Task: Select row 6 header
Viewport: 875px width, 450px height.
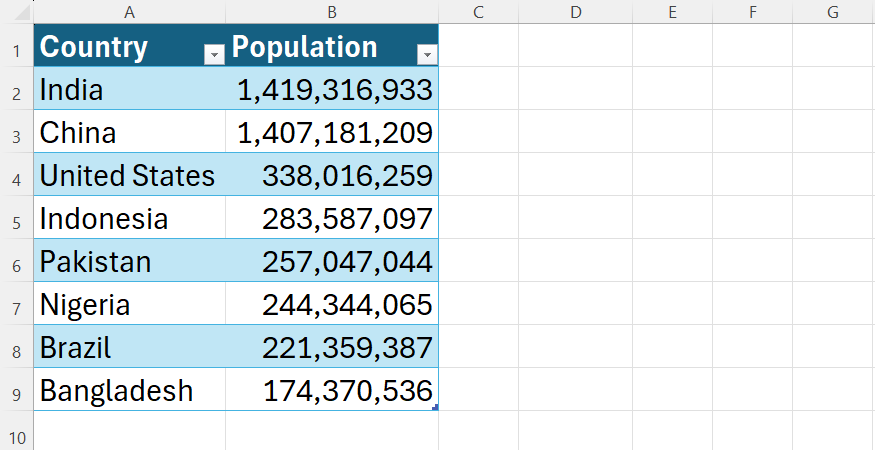Action: [17, 260]
